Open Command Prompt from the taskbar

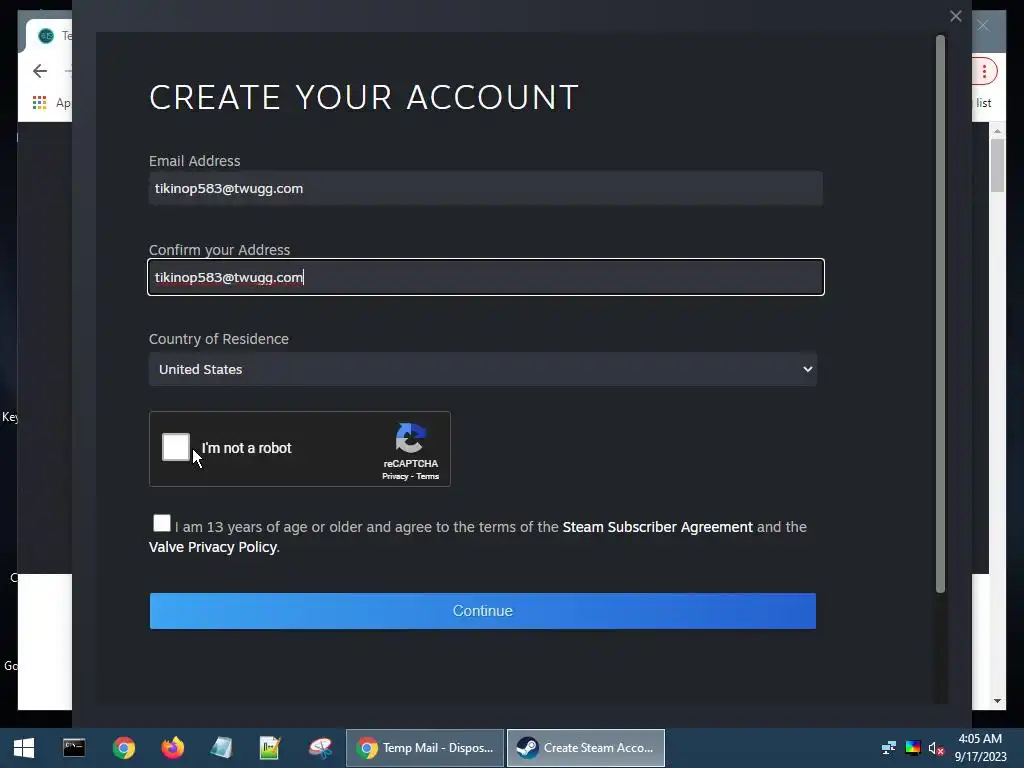coord(74,748)
